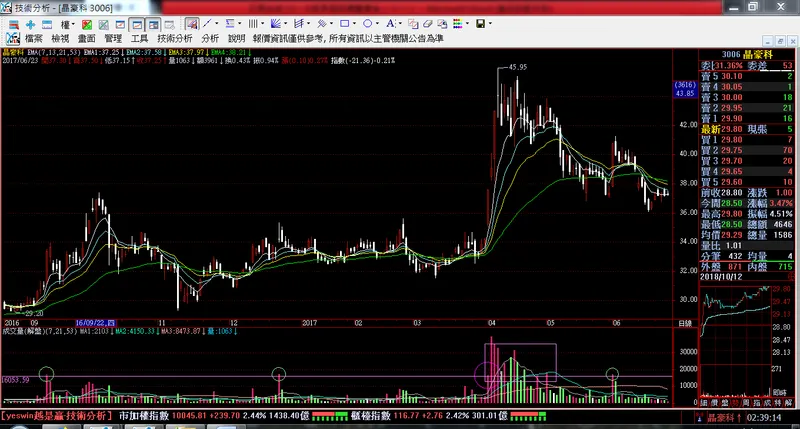Choose the ellipse drawing tool

tap(368, 23)
